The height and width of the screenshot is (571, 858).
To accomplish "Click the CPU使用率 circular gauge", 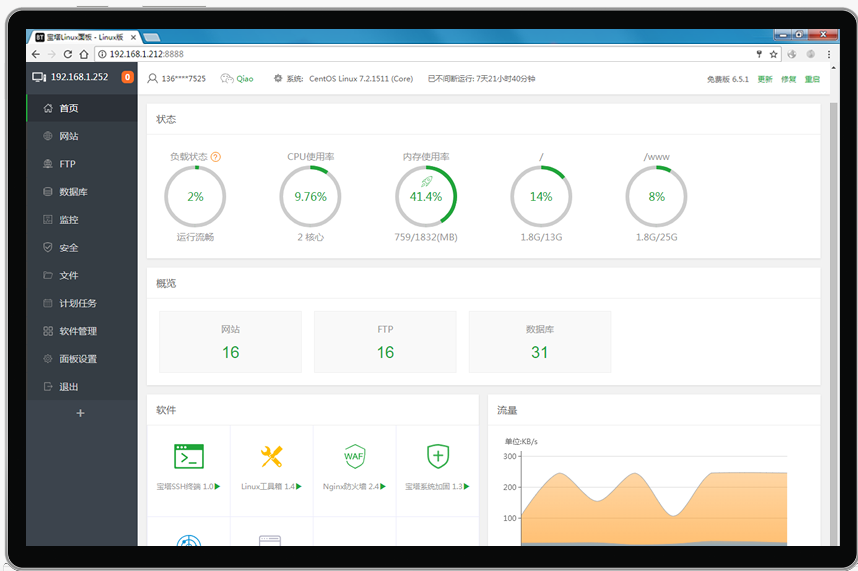I will 310,197.
